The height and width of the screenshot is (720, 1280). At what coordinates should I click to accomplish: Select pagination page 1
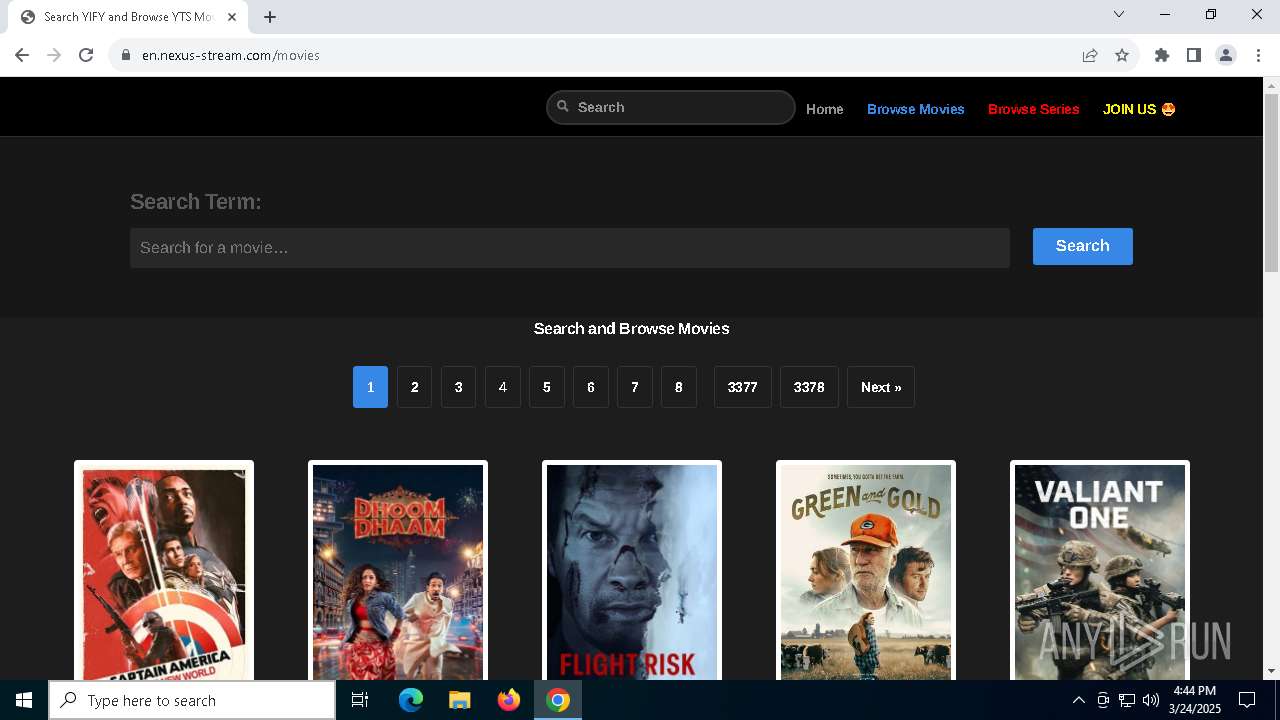point(370,387)
